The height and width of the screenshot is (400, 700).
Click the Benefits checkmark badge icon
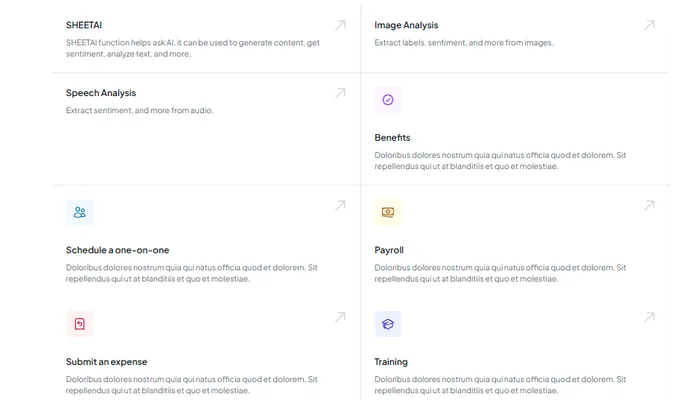[388, 100]
